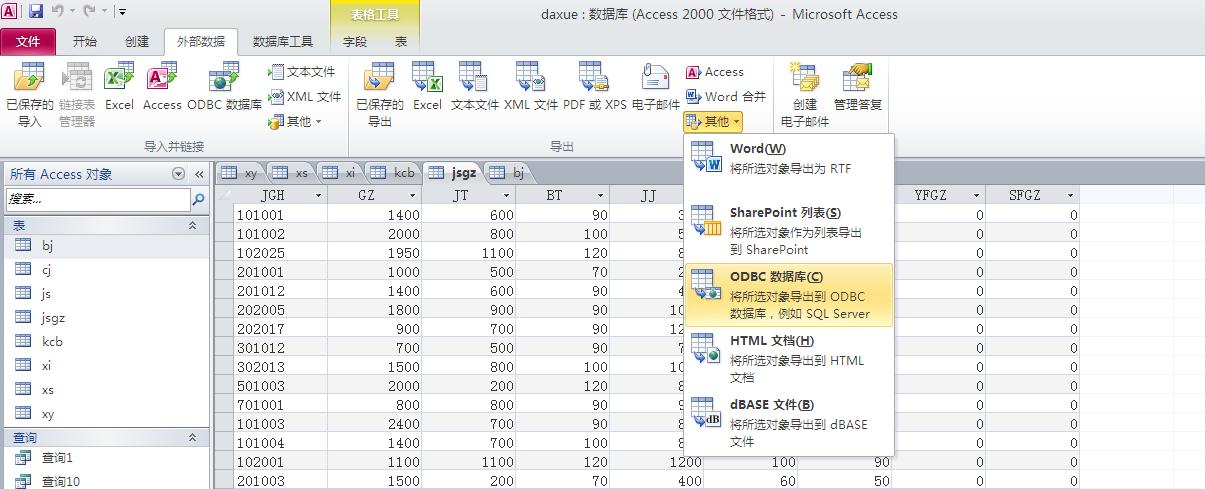The width and height of the screenshot is (1205, 489).
Task: Collapse the 表 (Tables) group
Action: pyautogui.click(x=192, y=226)
